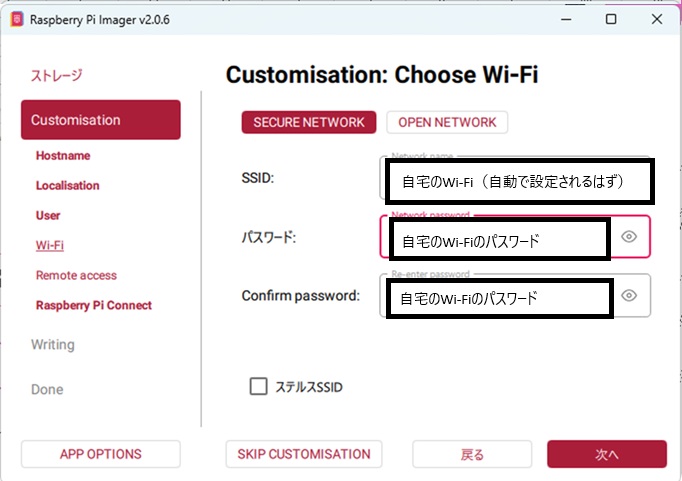The height and width of the screenshot is (481, 682).
Task: Open the User settings step
Action: pyautogui.click(x=48, y=216)
